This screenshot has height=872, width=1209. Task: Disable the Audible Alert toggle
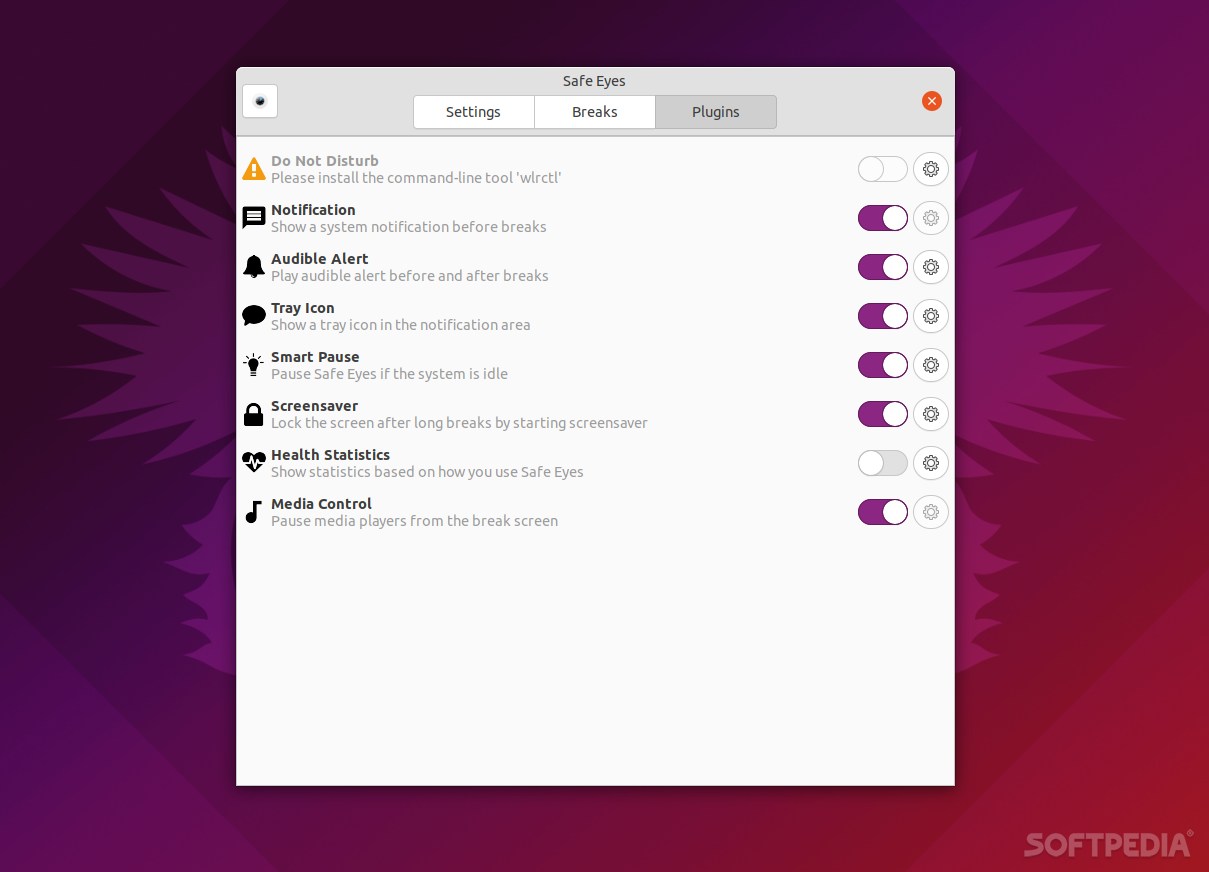[x=882, y=267]
